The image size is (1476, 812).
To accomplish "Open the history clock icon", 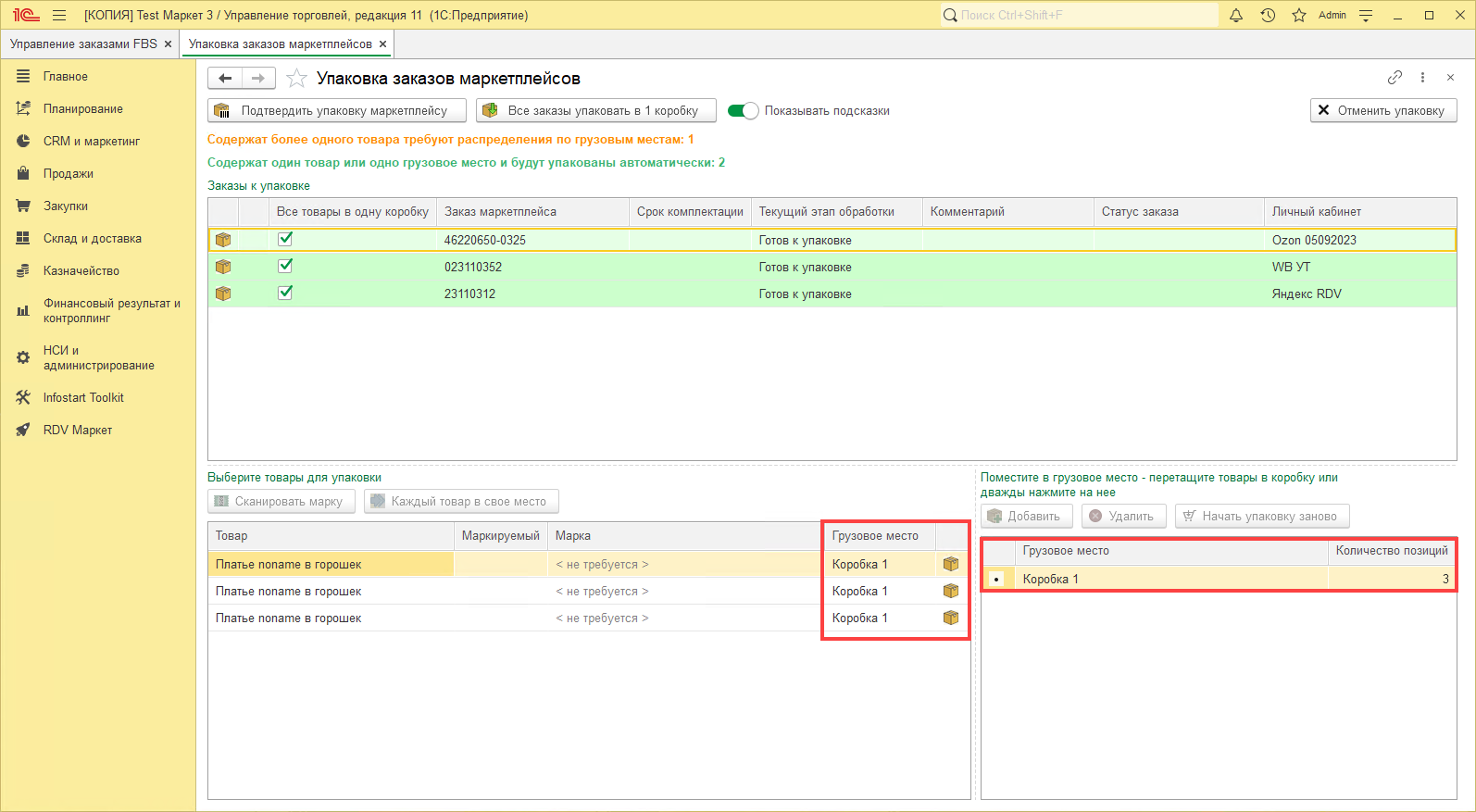I will 1268,15.
